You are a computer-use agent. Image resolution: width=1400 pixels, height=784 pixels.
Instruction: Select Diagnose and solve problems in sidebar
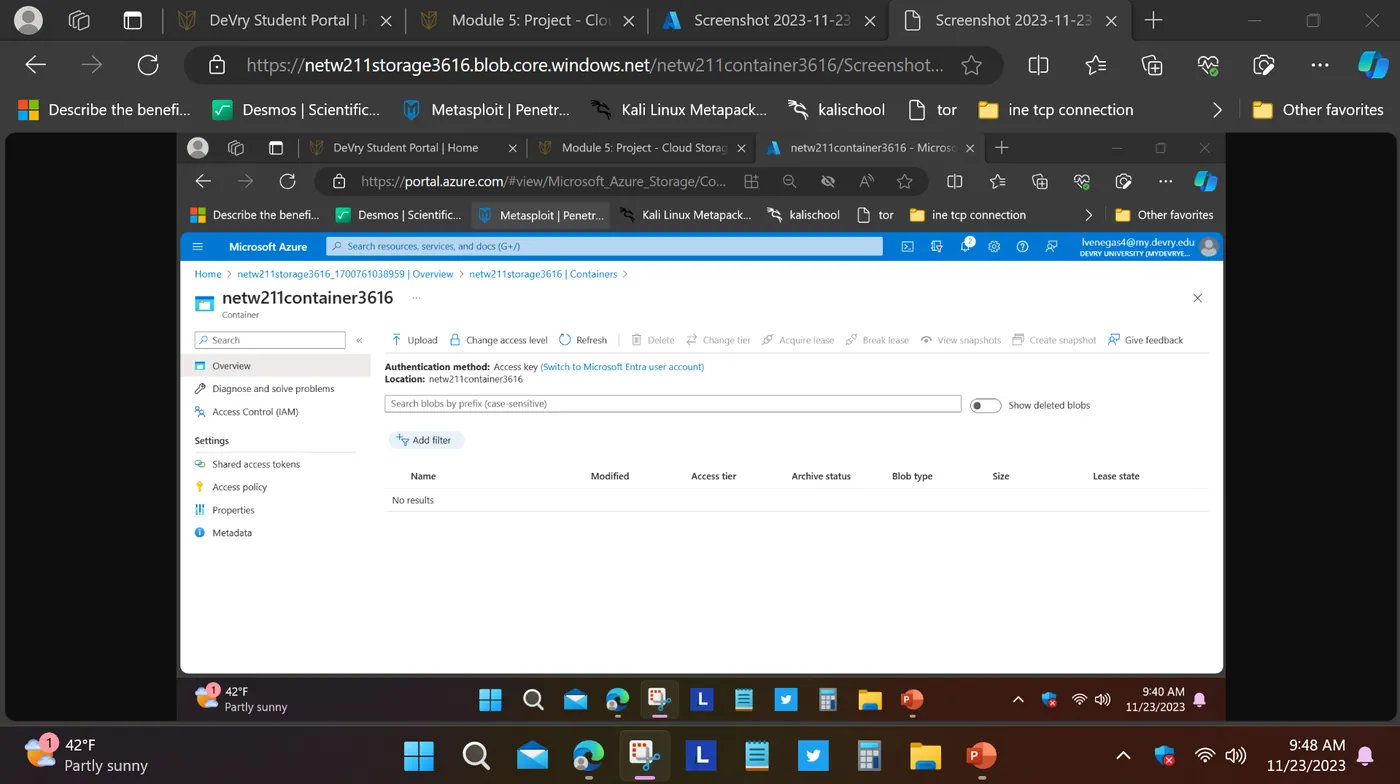(x=273, y=389)
